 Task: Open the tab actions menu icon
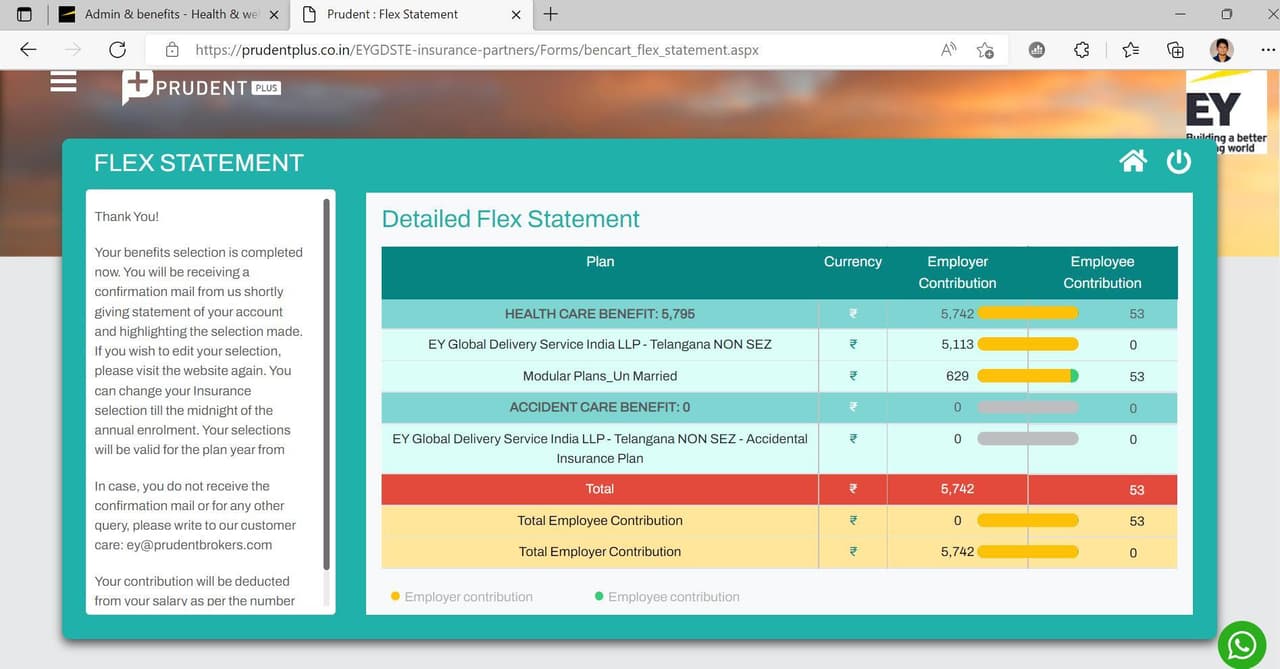click(x=25, y=14)
